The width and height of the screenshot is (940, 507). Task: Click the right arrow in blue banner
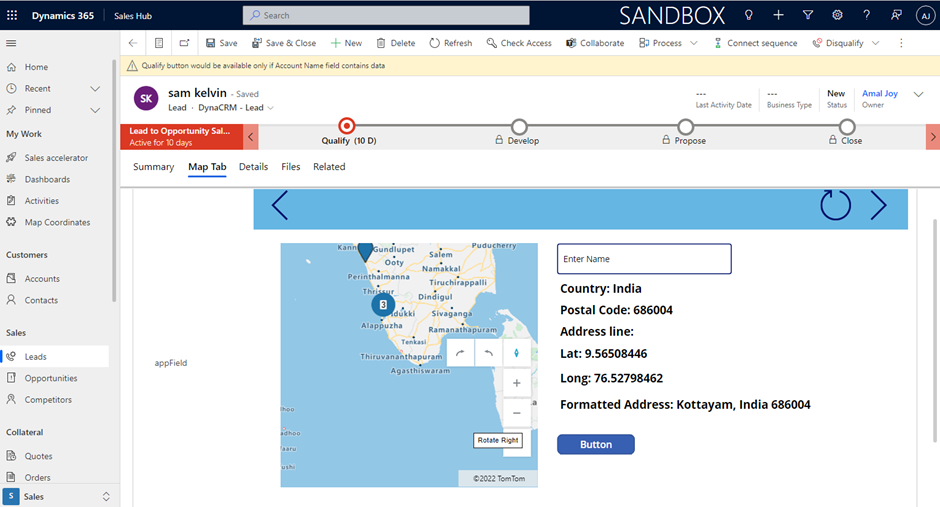(878, 205)
